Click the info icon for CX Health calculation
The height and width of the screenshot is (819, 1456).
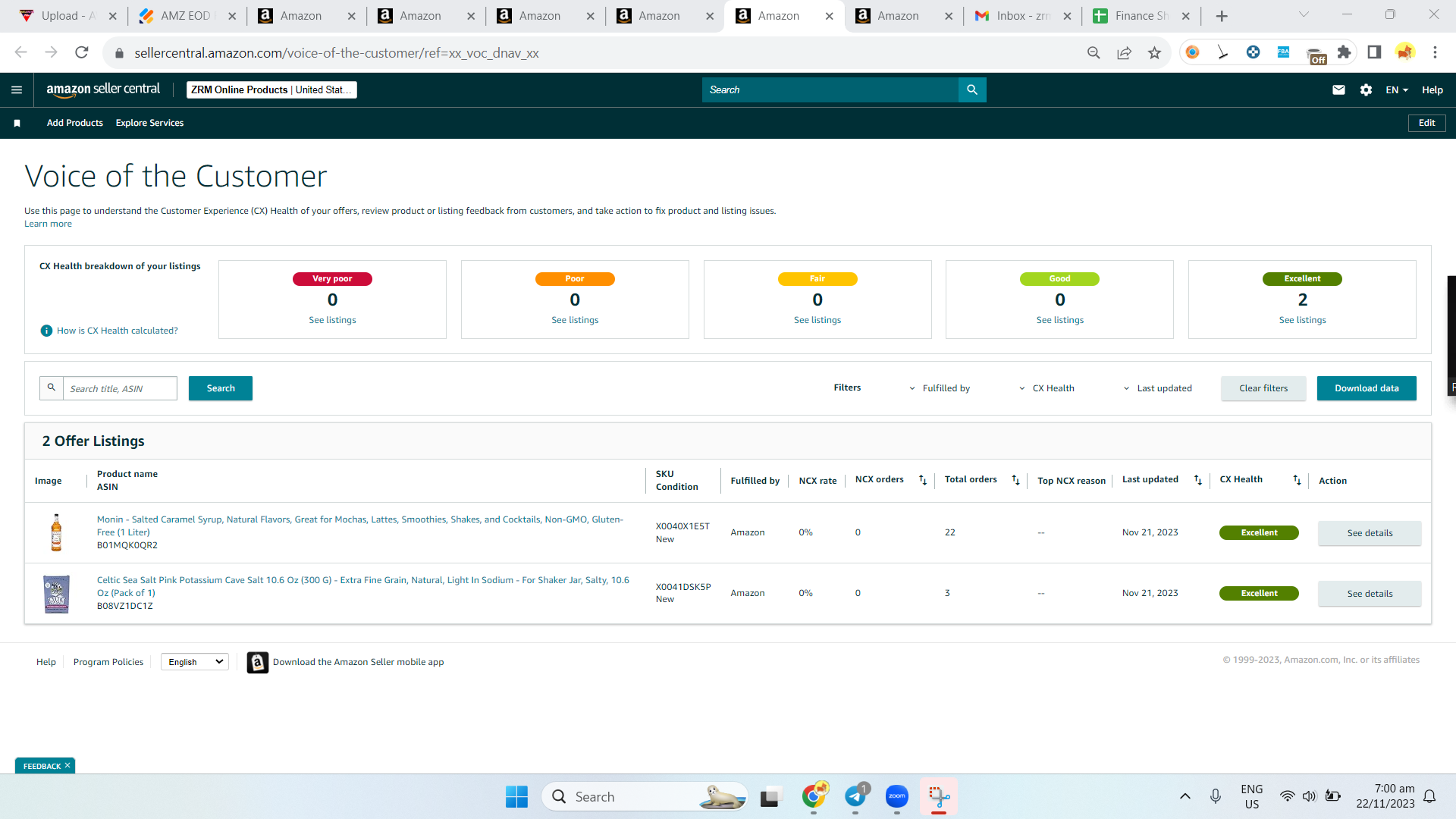46,331
